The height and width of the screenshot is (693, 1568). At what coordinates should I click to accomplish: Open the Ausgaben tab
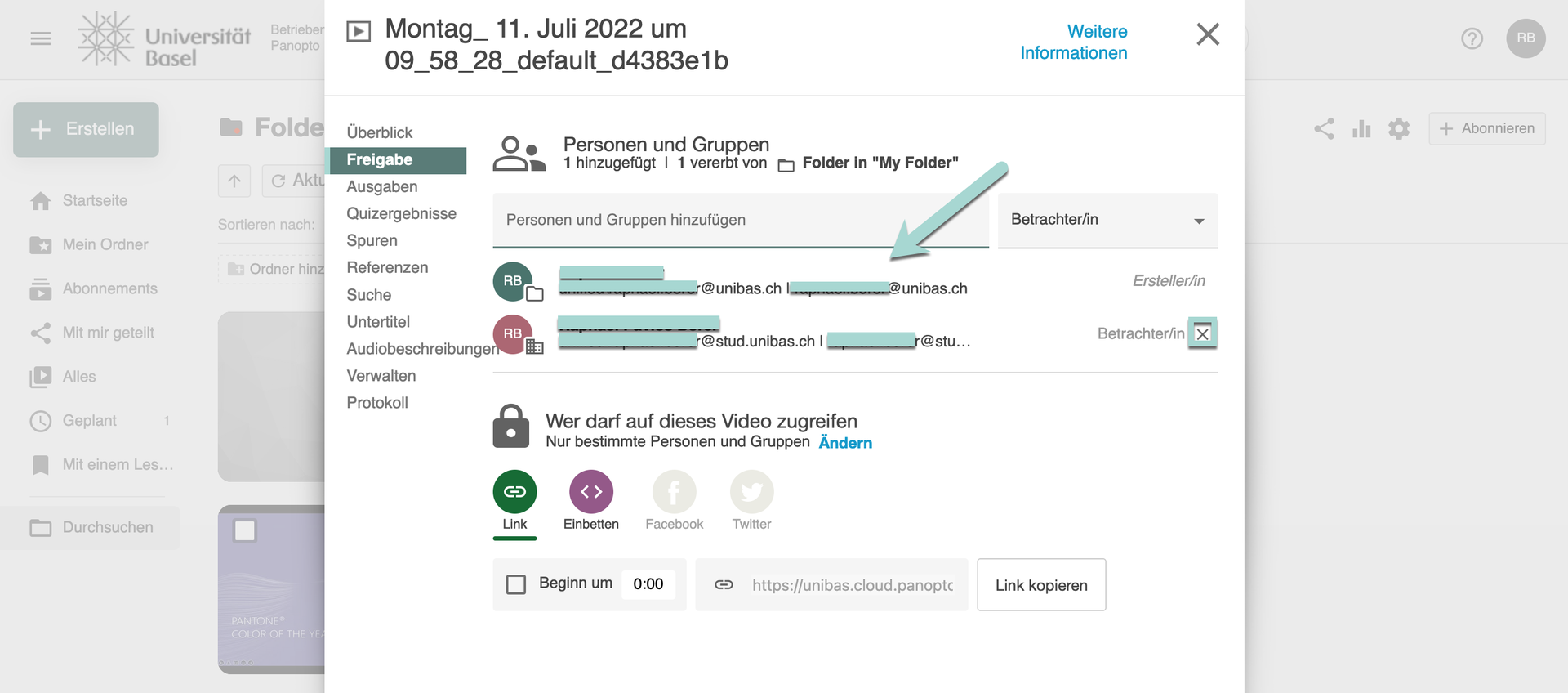point(382,186)
